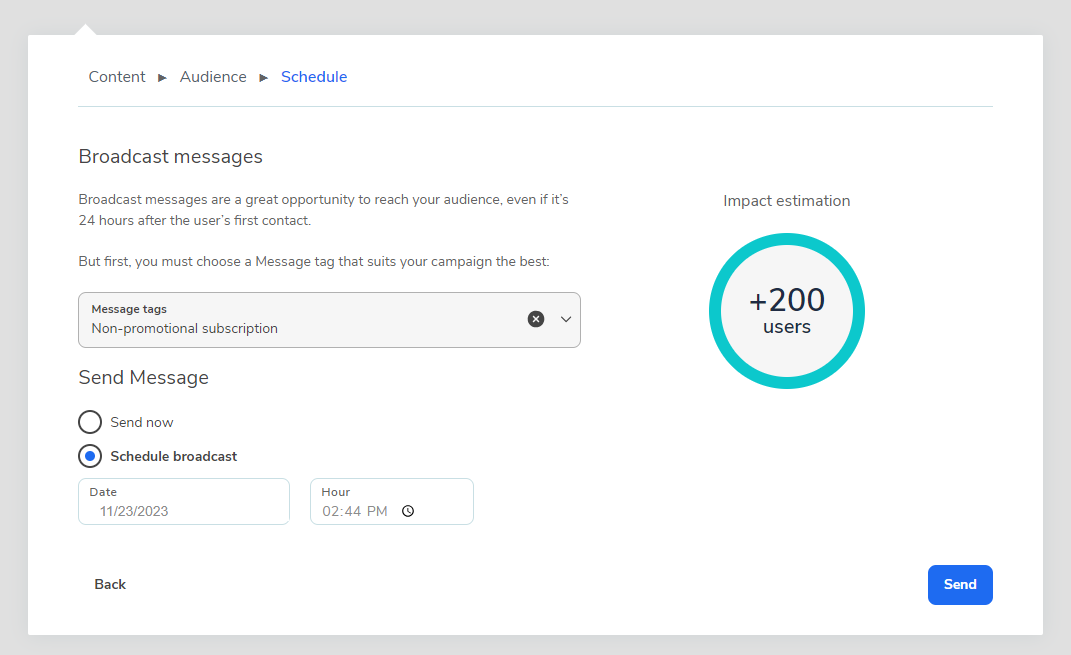Screen dimensions: 1071x655
Task: Go to the Audience step
Action: [213, 77]
